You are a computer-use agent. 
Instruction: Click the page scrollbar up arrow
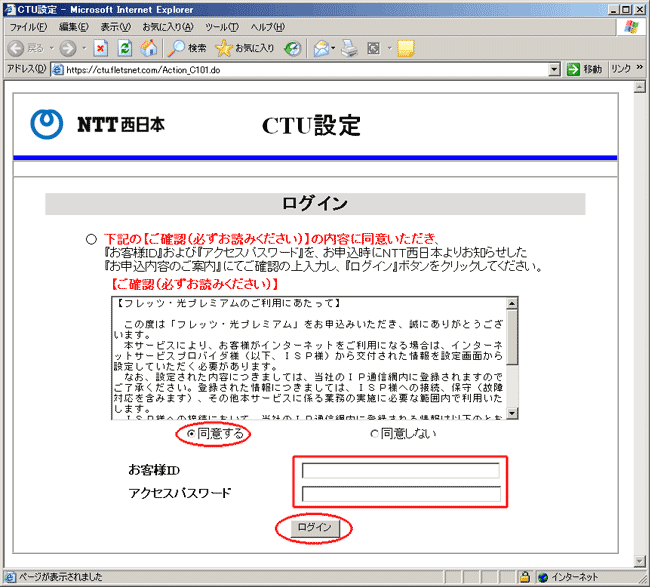[640, 87]
